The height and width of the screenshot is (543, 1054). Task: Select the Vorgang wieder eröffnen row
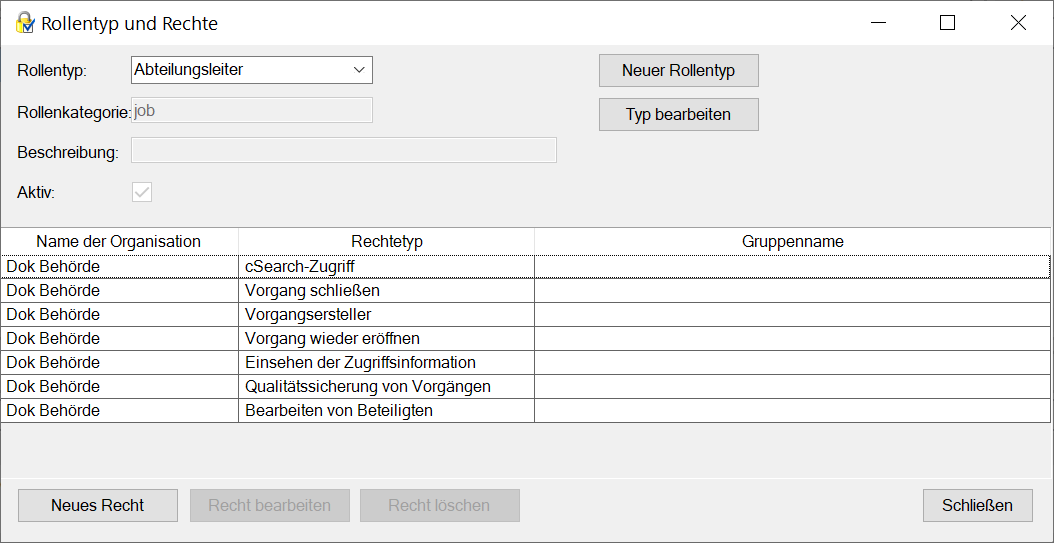[x=332, y=338]
